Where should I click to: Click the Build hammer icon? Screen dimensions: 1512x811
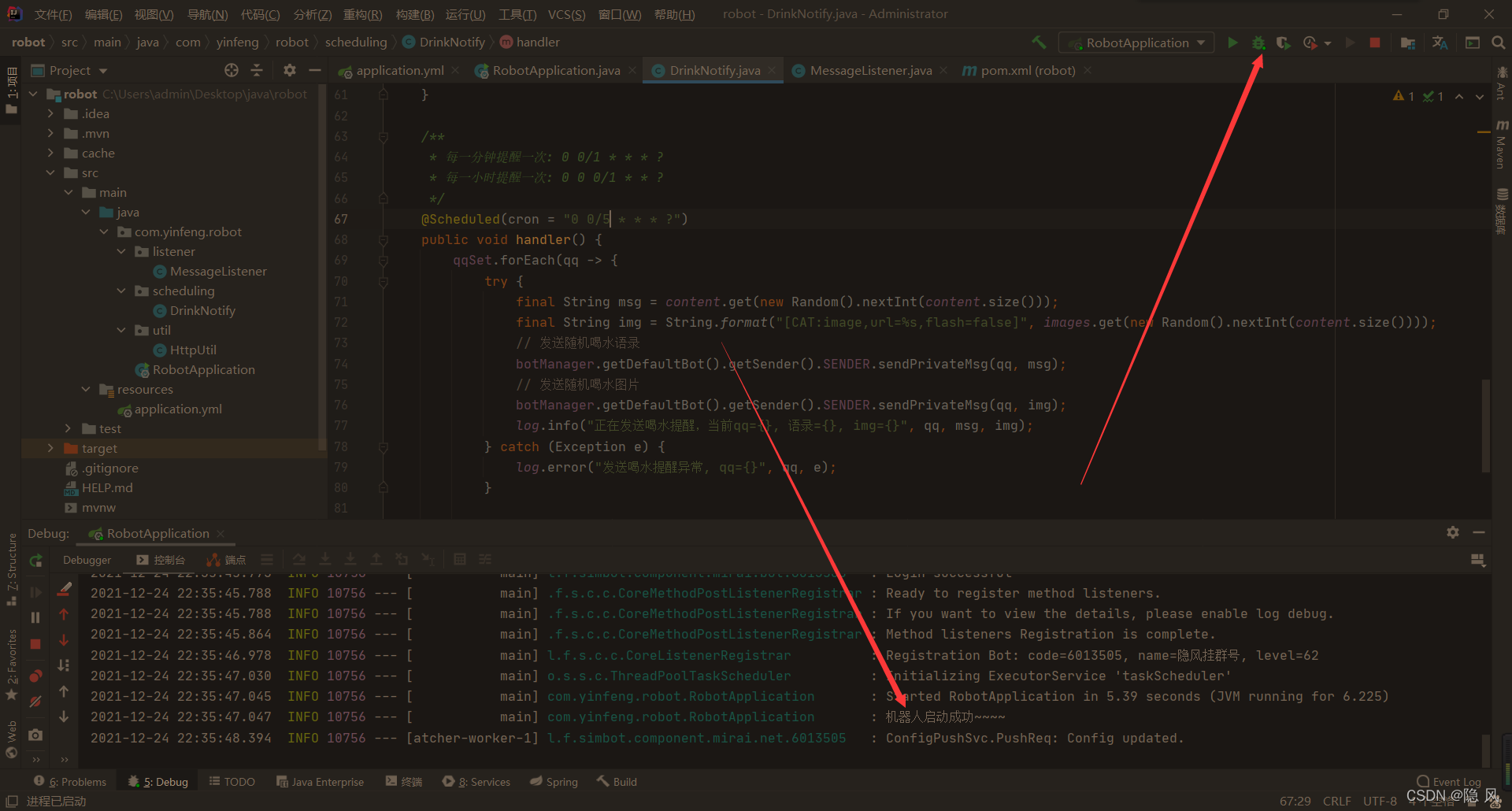tap(1039, 43)
